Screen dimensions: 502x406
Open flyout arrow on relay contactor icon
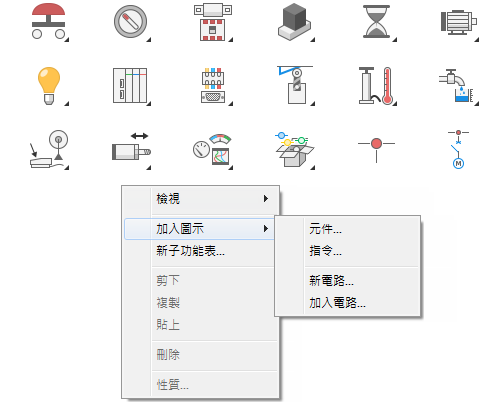point(231,40)
